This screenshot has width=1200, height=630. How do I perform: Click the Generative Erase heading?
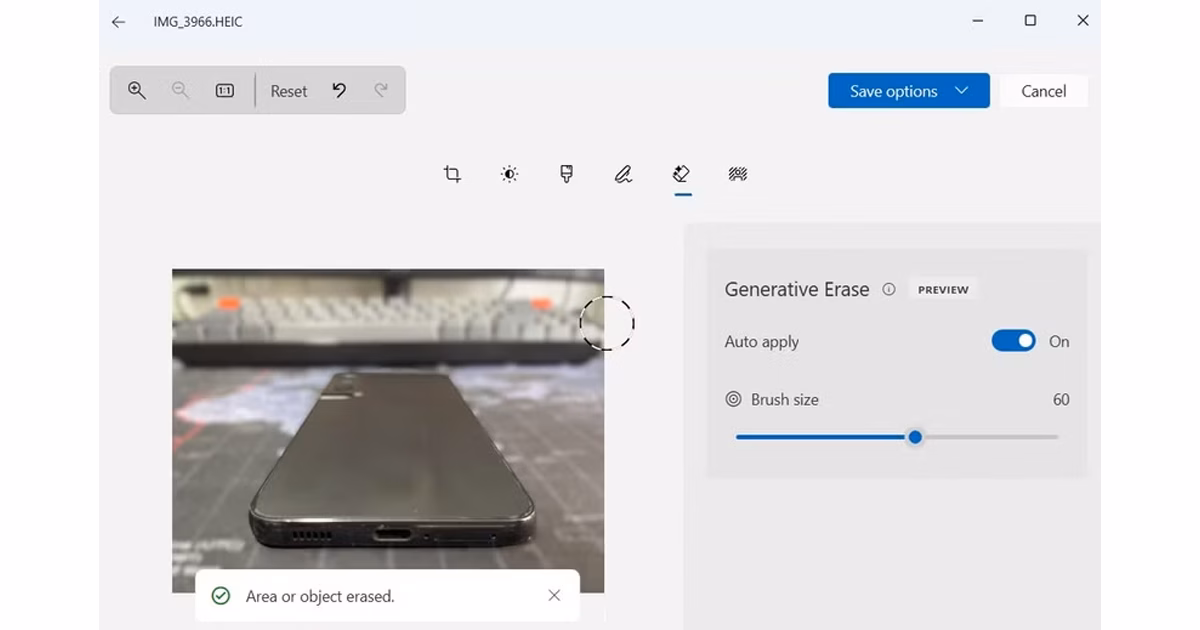coord(797,289)
